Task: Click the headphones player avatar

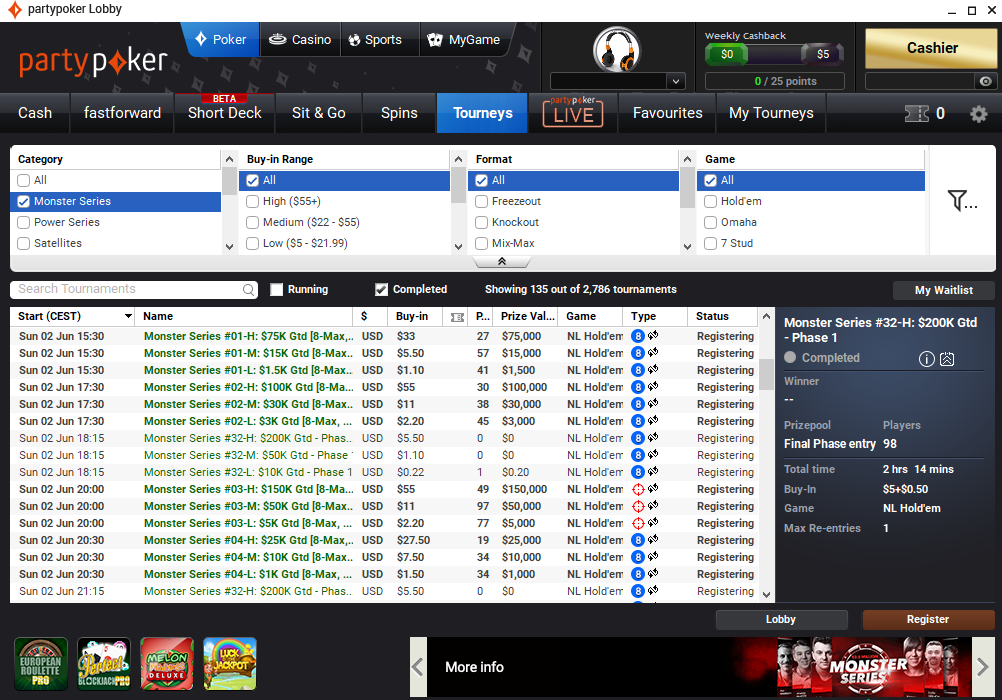Action: [616, 49]
